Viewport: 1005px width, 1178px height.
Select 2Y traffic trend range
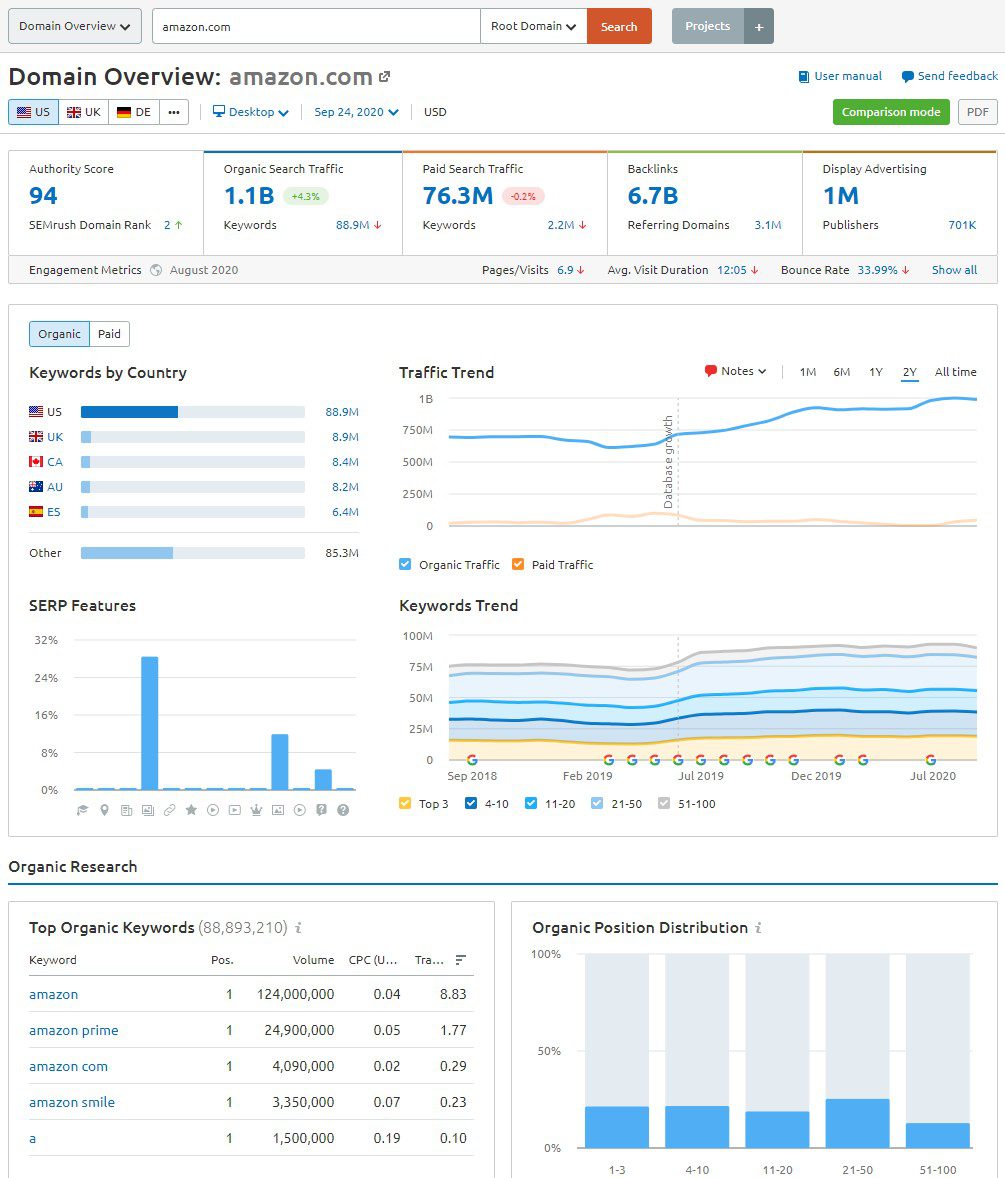click(910, 372)
